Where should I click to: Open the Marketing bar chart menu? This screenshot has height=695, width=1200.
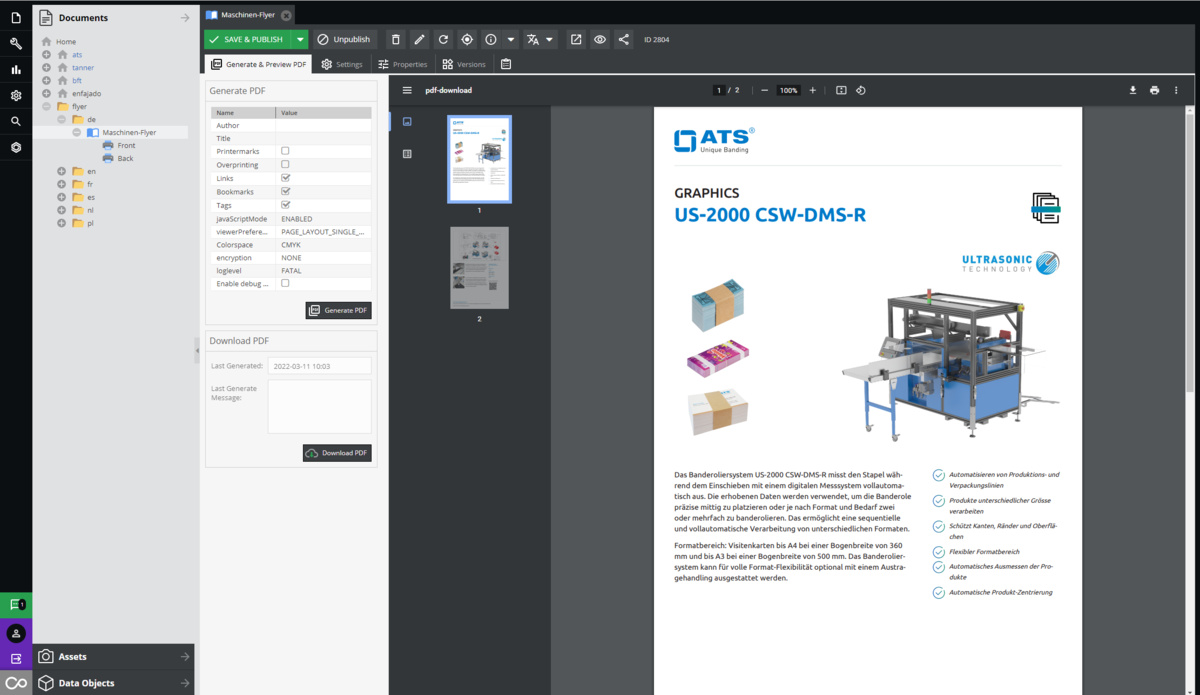(x=16, y=70)
